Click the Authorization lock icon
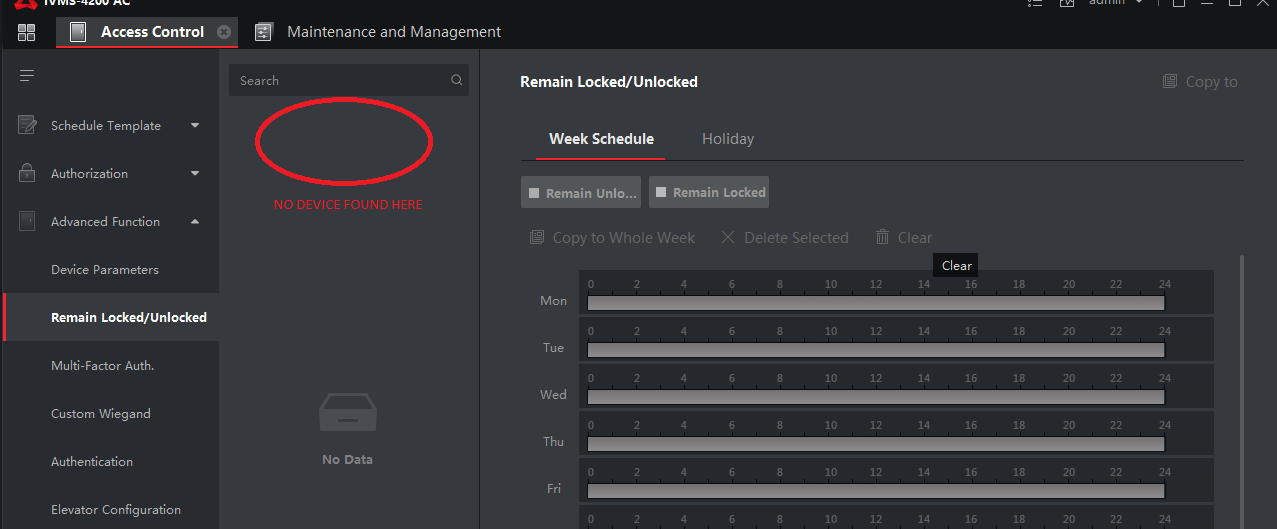1277x529 pixels. coord(27,173)
